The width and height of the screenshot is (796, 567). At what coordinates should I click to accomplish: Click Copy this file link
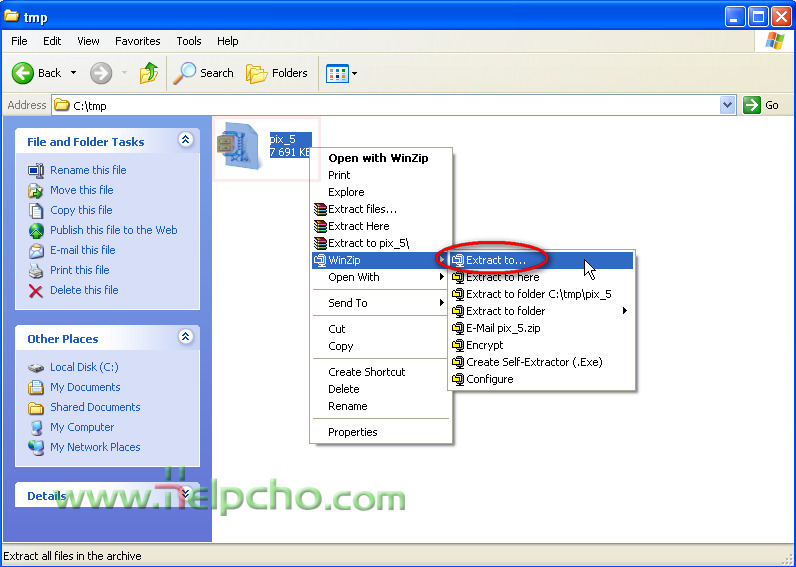[81, 210]
